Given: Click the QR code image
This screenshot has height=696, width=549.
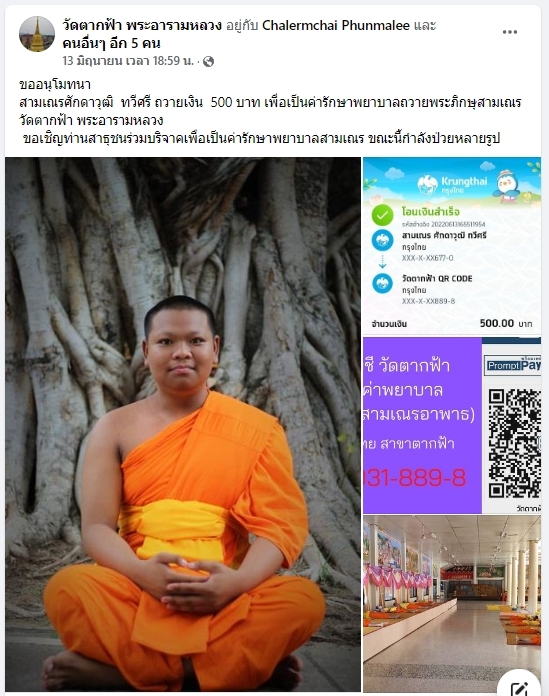Looking at the screenshot, I should [x=514, y=443].
